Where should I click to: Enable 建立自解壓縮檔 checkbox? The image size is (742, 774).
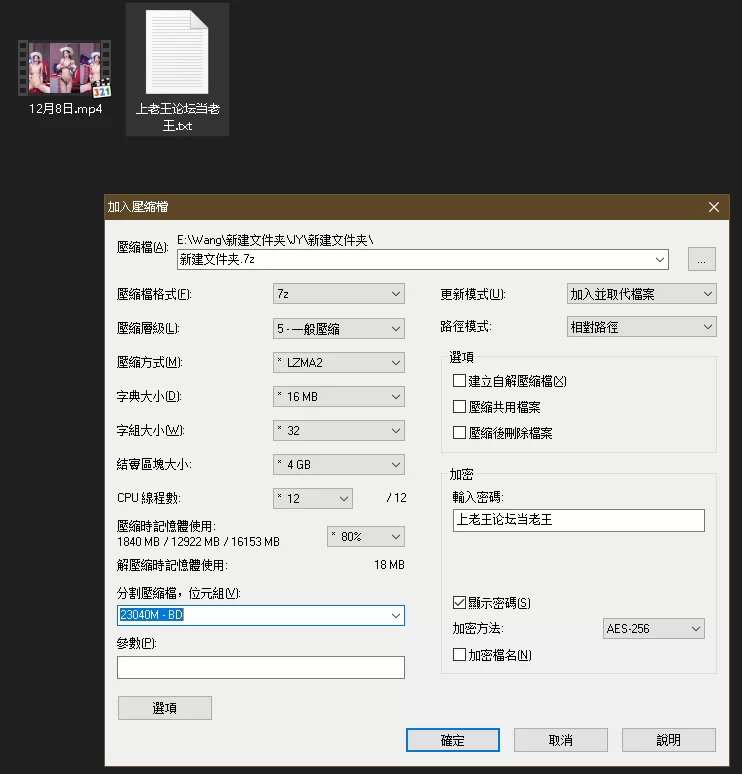(x=460, y=381)
